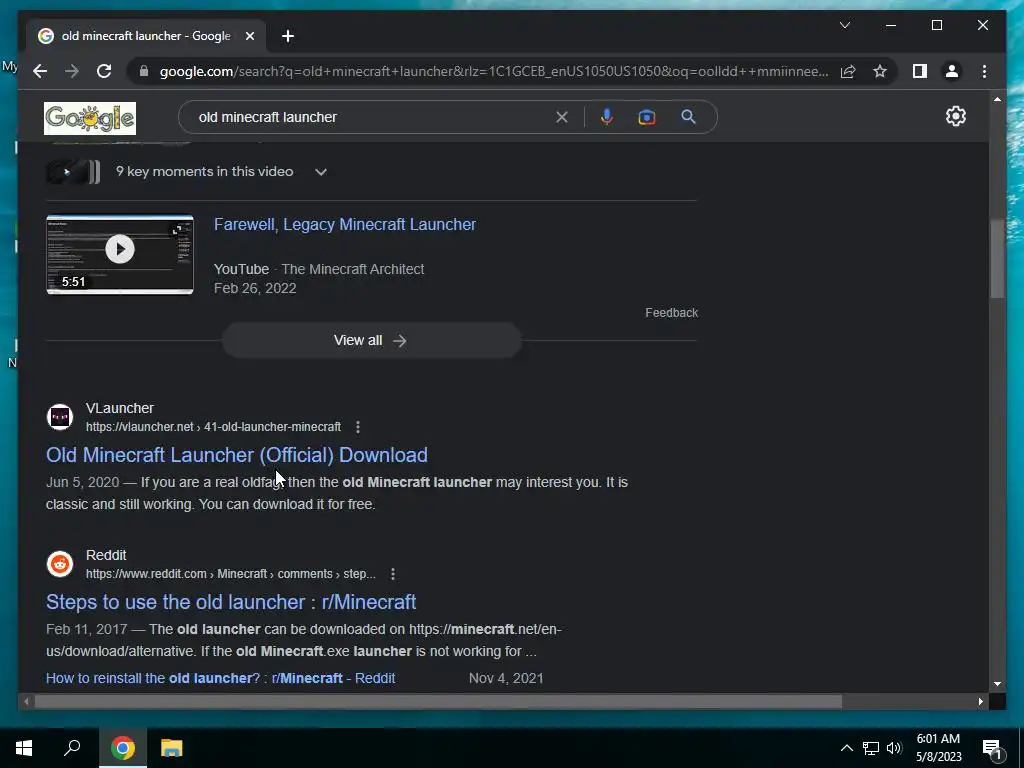Click the horizontal scrollbar's left arrow
This screenshot has width=1024, height=768.
pos(26,701)
